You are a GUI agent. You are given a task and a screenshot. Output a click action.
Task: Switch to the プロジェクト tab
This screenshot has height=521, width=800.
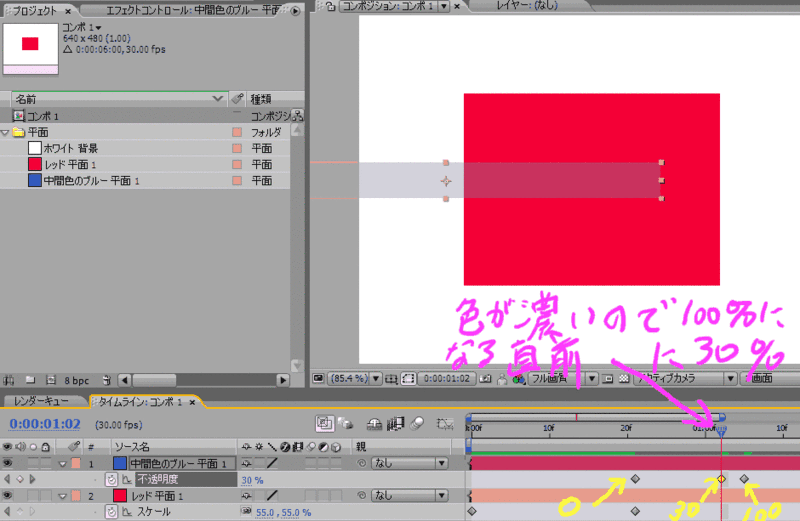click(x=37, y=10)
